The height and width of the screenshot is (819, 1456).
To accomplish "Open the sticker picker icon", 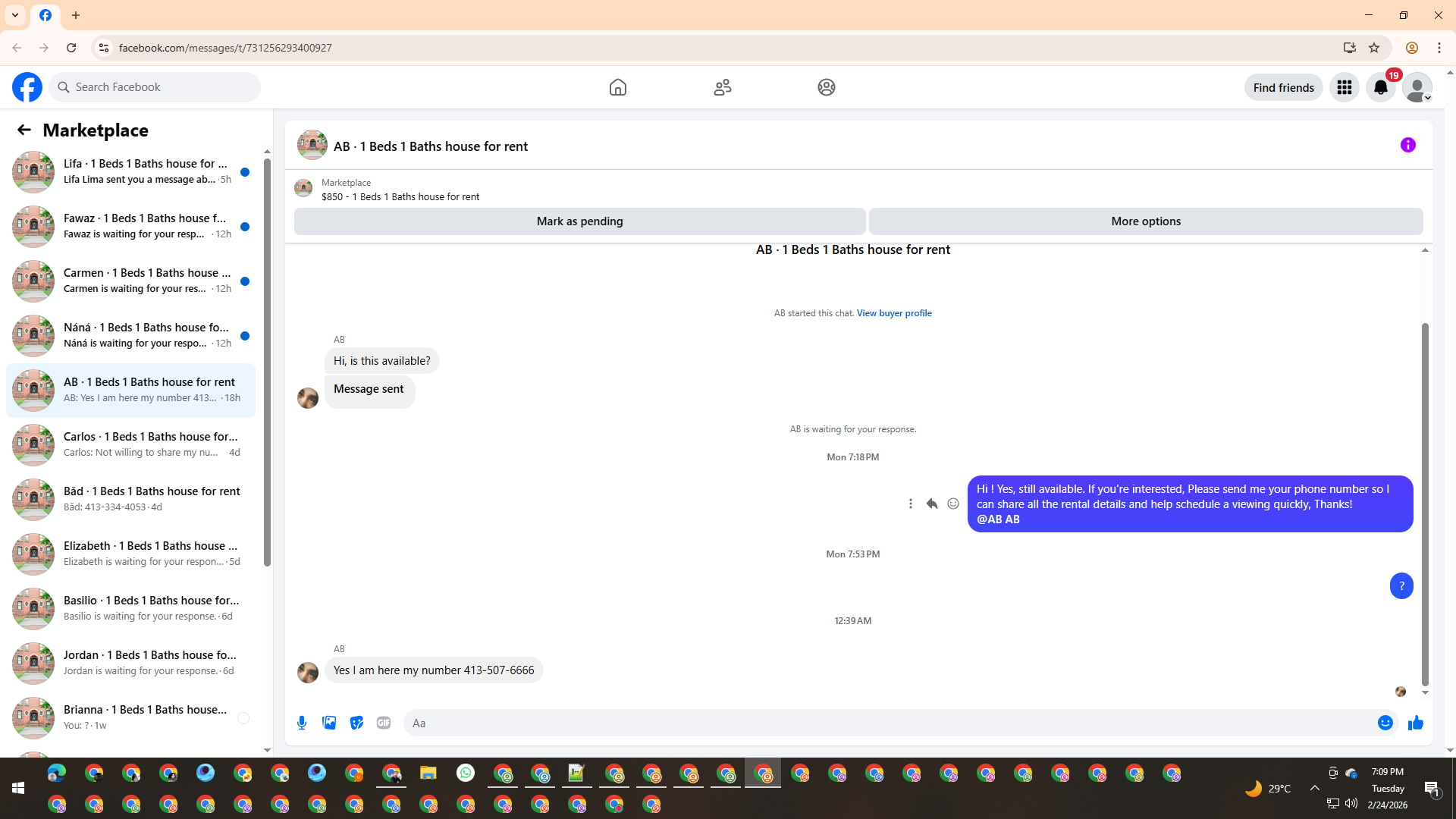I will point(356,723).
